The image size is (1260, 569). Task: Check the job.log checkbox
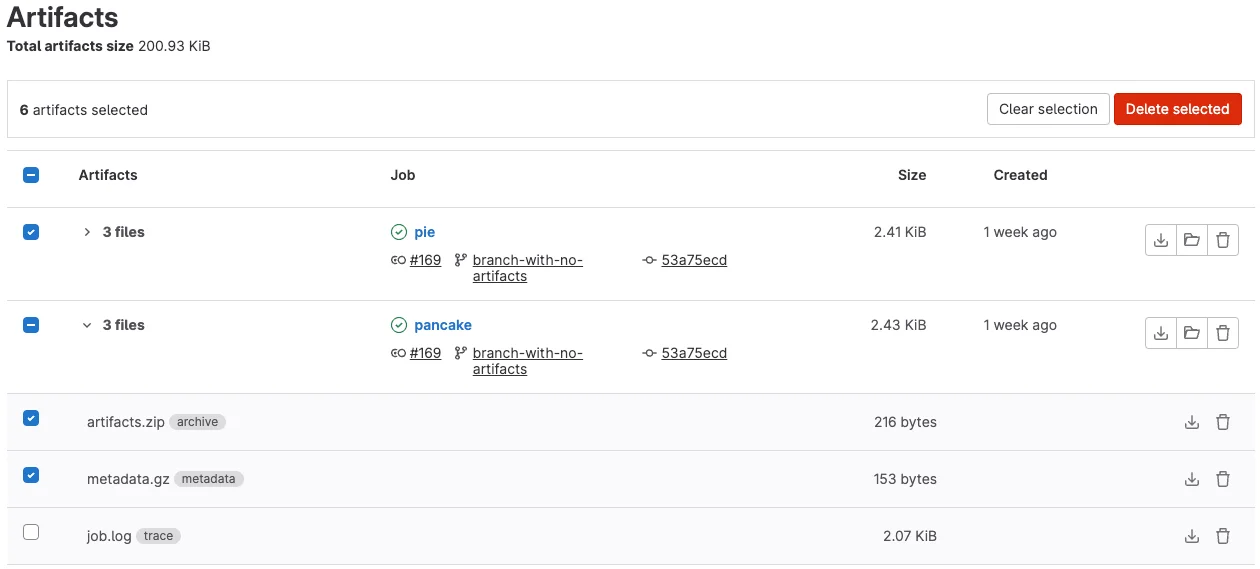pyautogui.click(x=31, y=532)
